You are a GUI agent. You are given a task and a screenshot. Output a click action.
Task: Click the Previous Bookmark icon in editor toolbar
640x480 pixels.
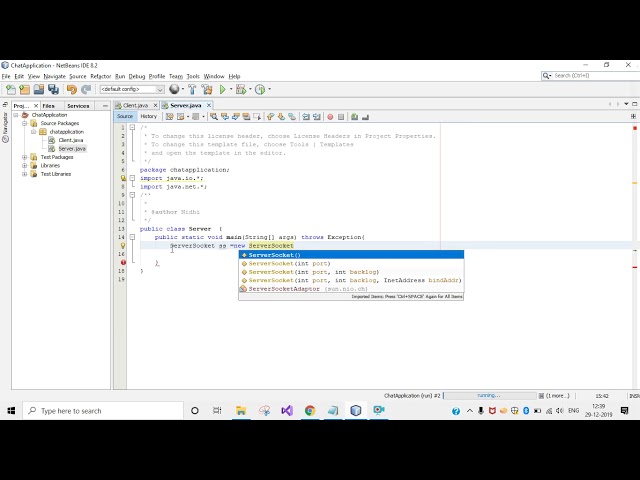[270, 117]
